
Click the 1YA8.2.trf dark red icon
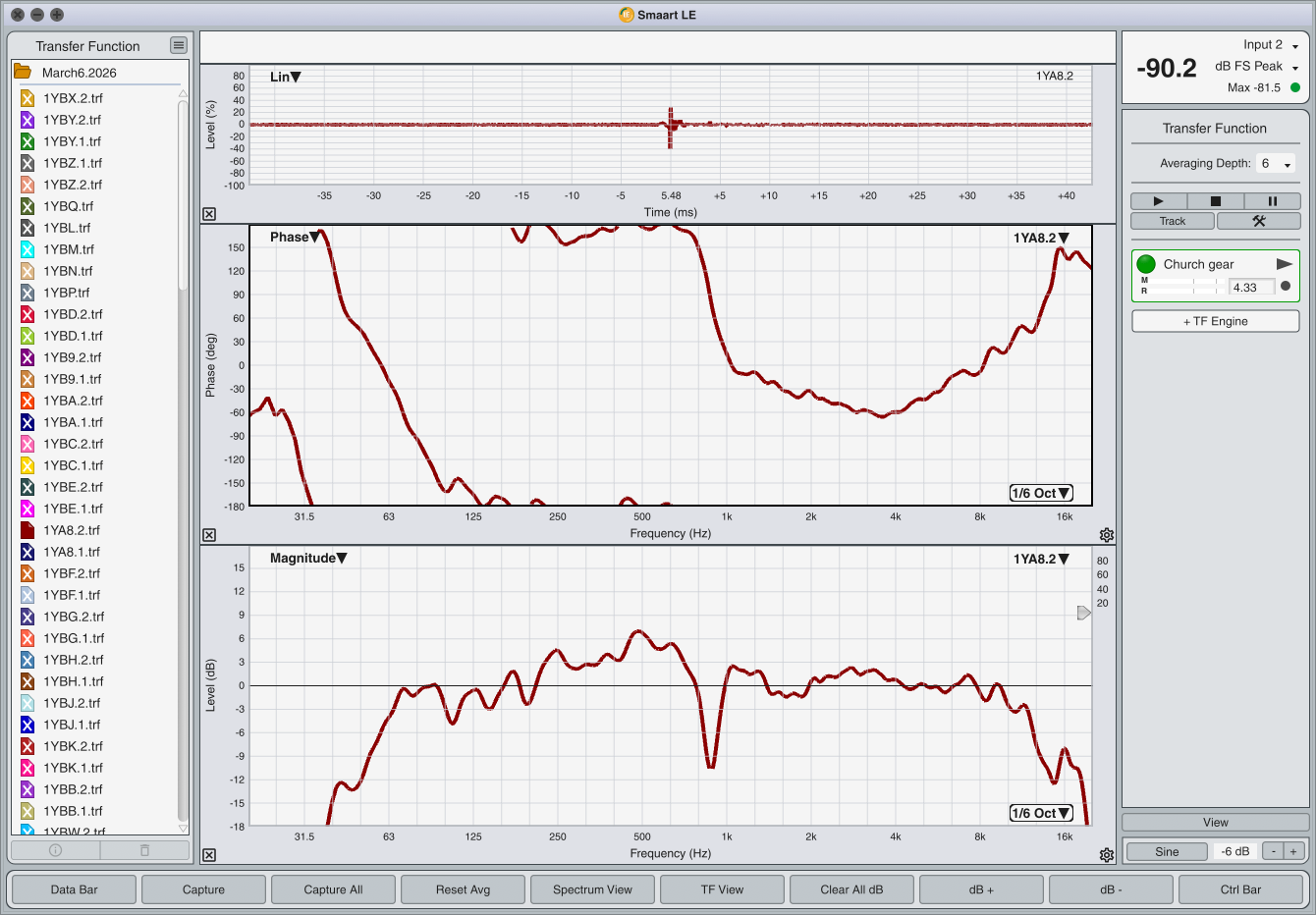pos(27,530)
